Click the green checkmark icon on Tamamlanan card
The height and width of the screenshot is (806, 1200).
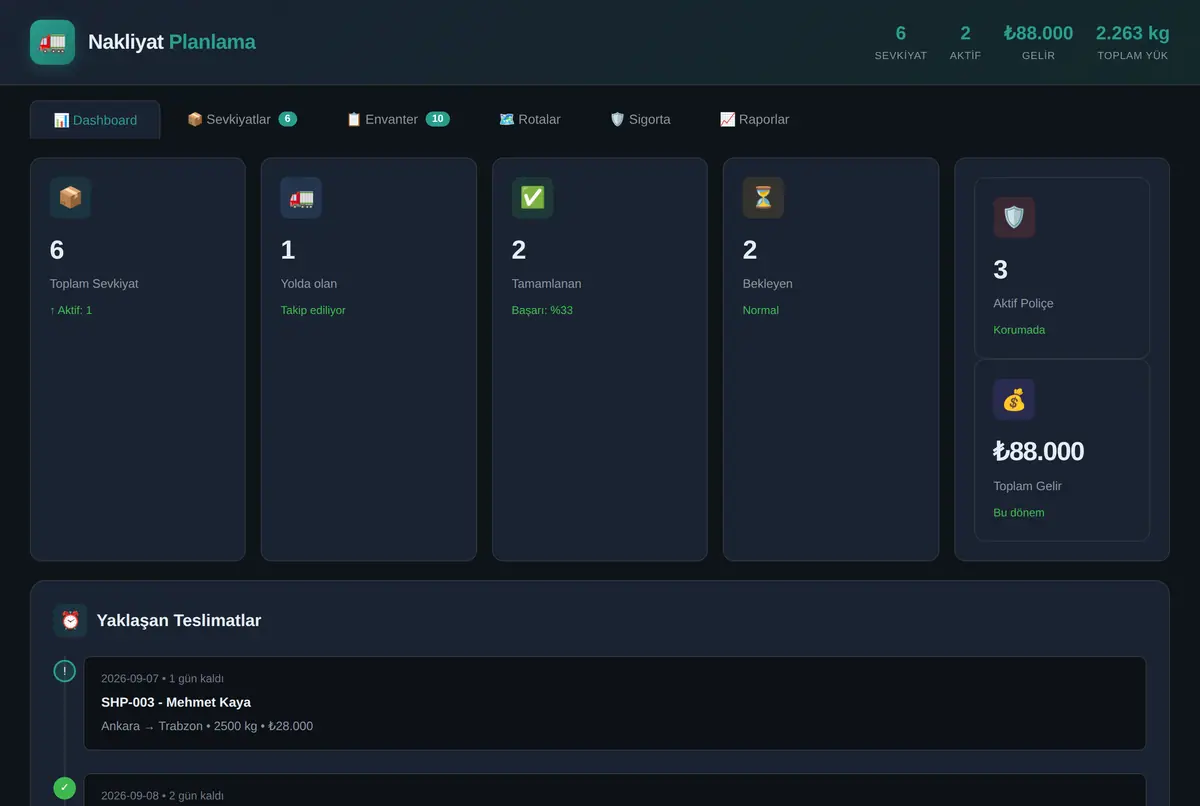[532, 198]
